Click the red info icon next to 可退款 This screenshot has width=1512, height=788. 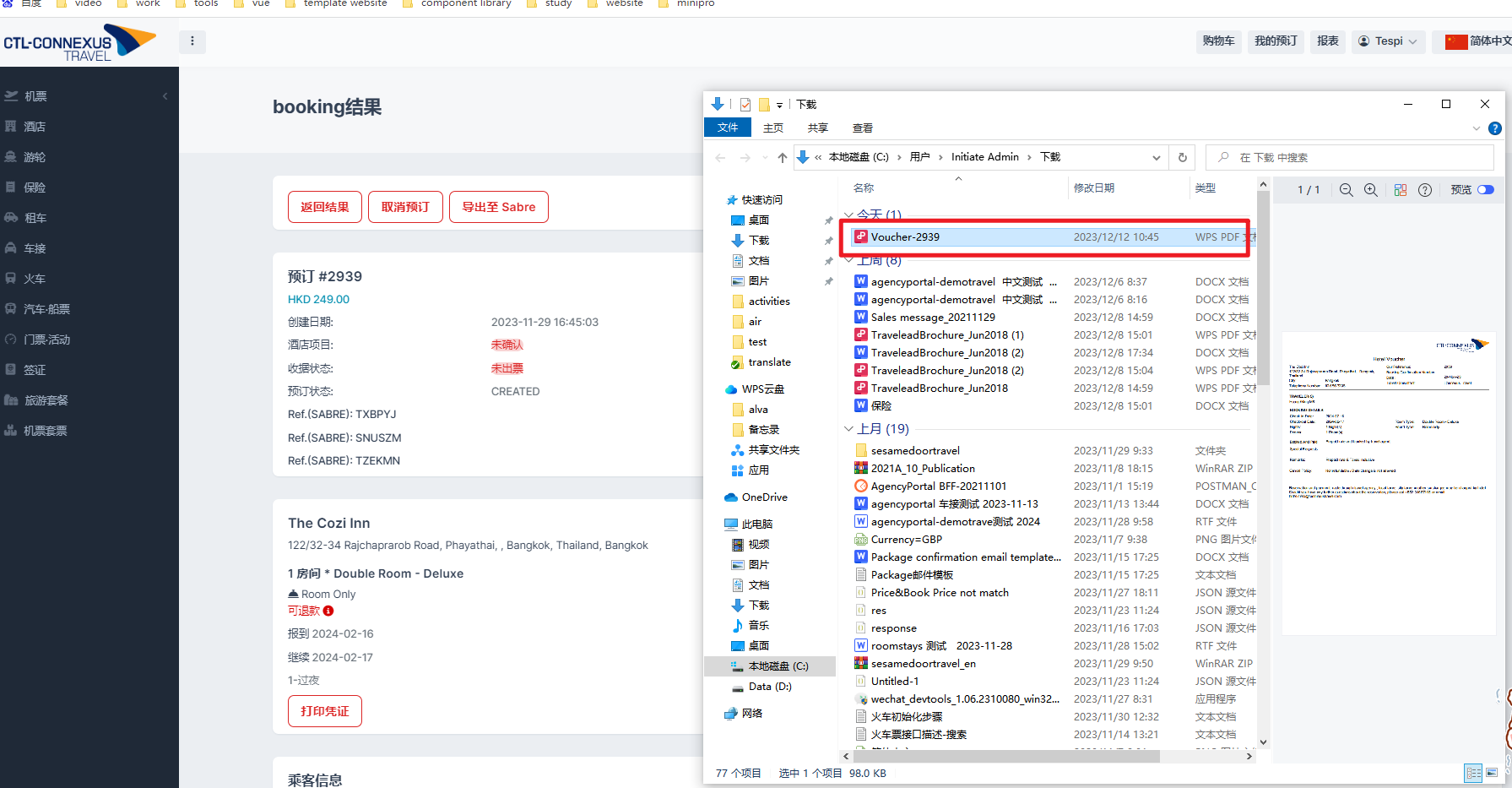tap(328, 611)
